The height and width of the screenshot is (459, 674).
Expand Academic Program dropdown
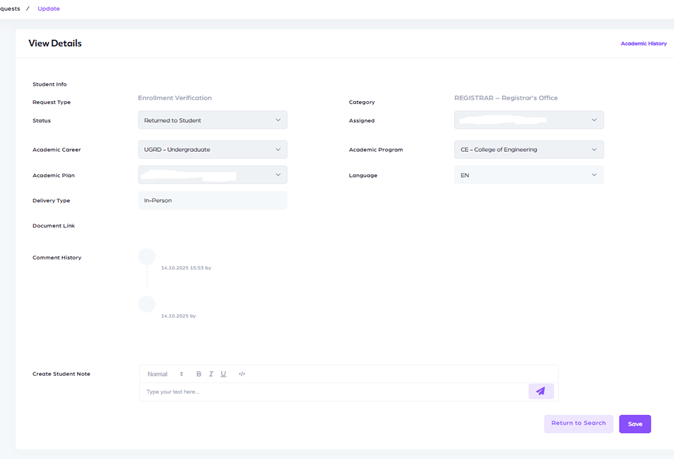click(x=528, y=149)
